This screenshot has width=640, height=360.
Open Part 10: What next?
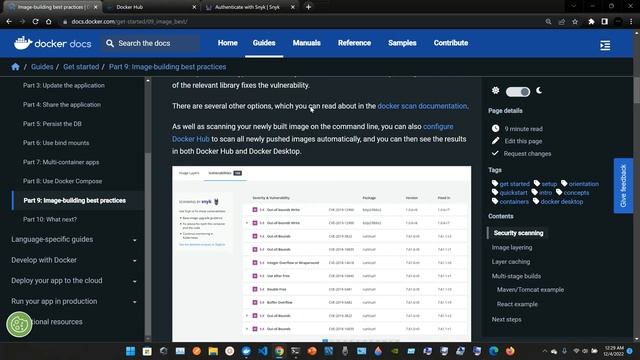tap(50, 220)
